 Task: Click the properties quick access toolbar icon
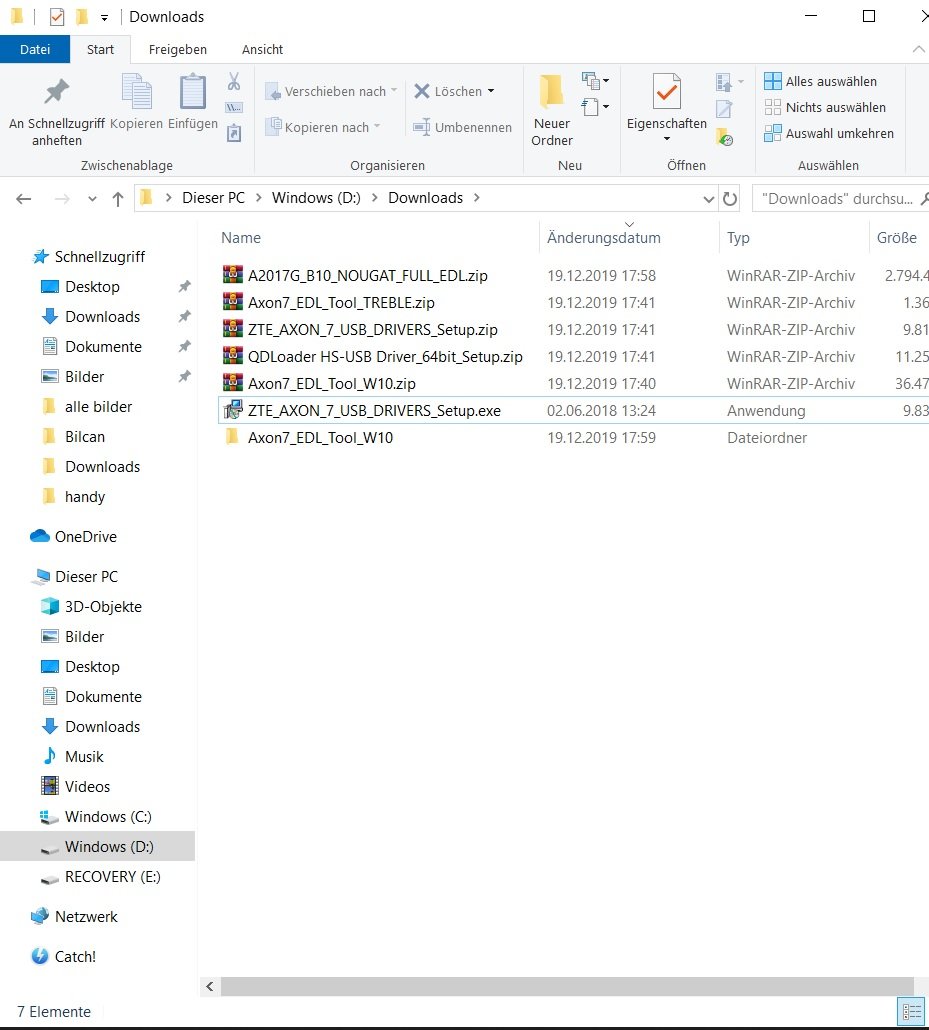(x=57, y=16)
